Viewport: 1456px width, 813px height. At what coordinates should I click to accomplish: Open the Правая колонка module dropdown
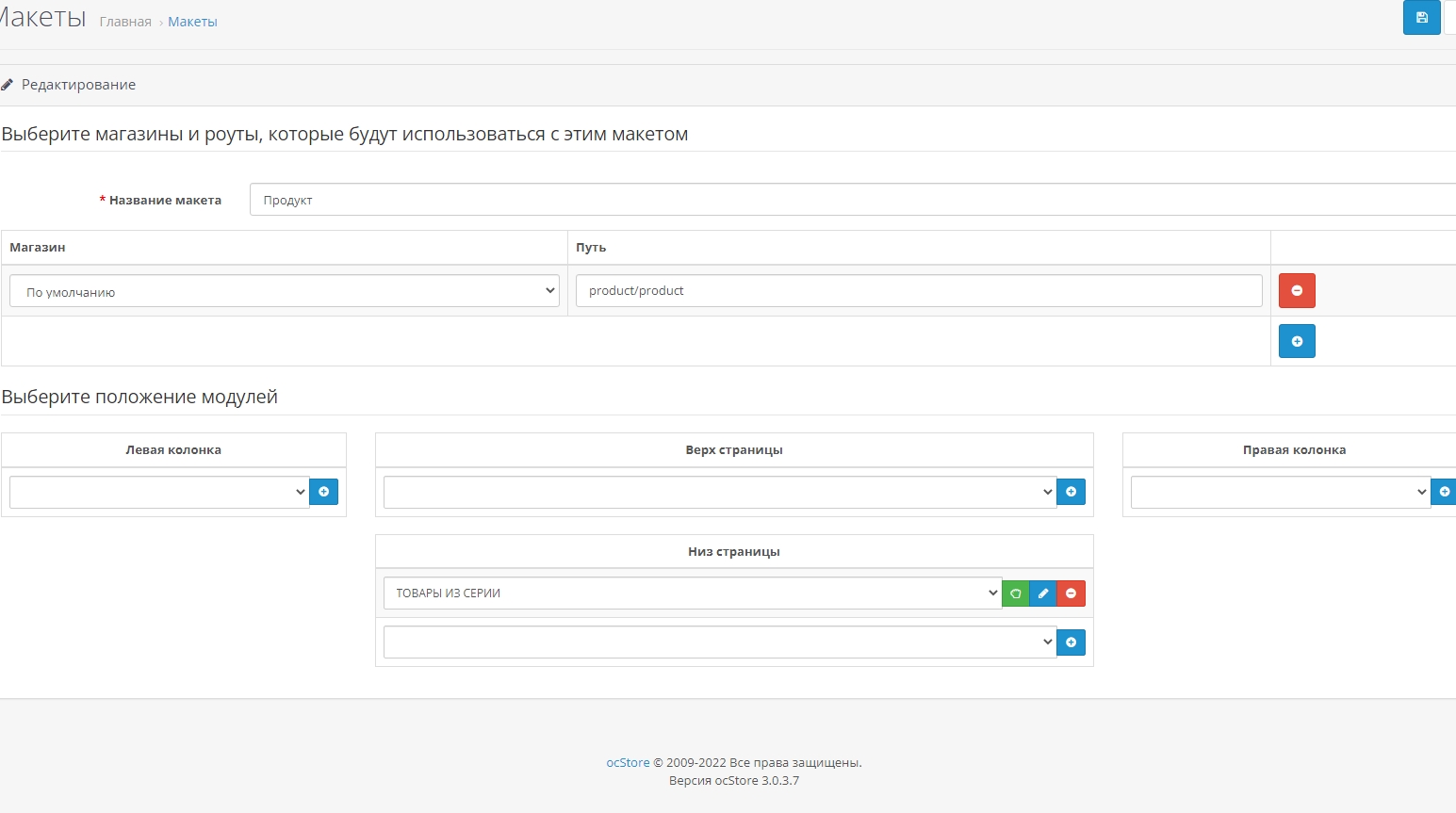[x=1280, y=492]
